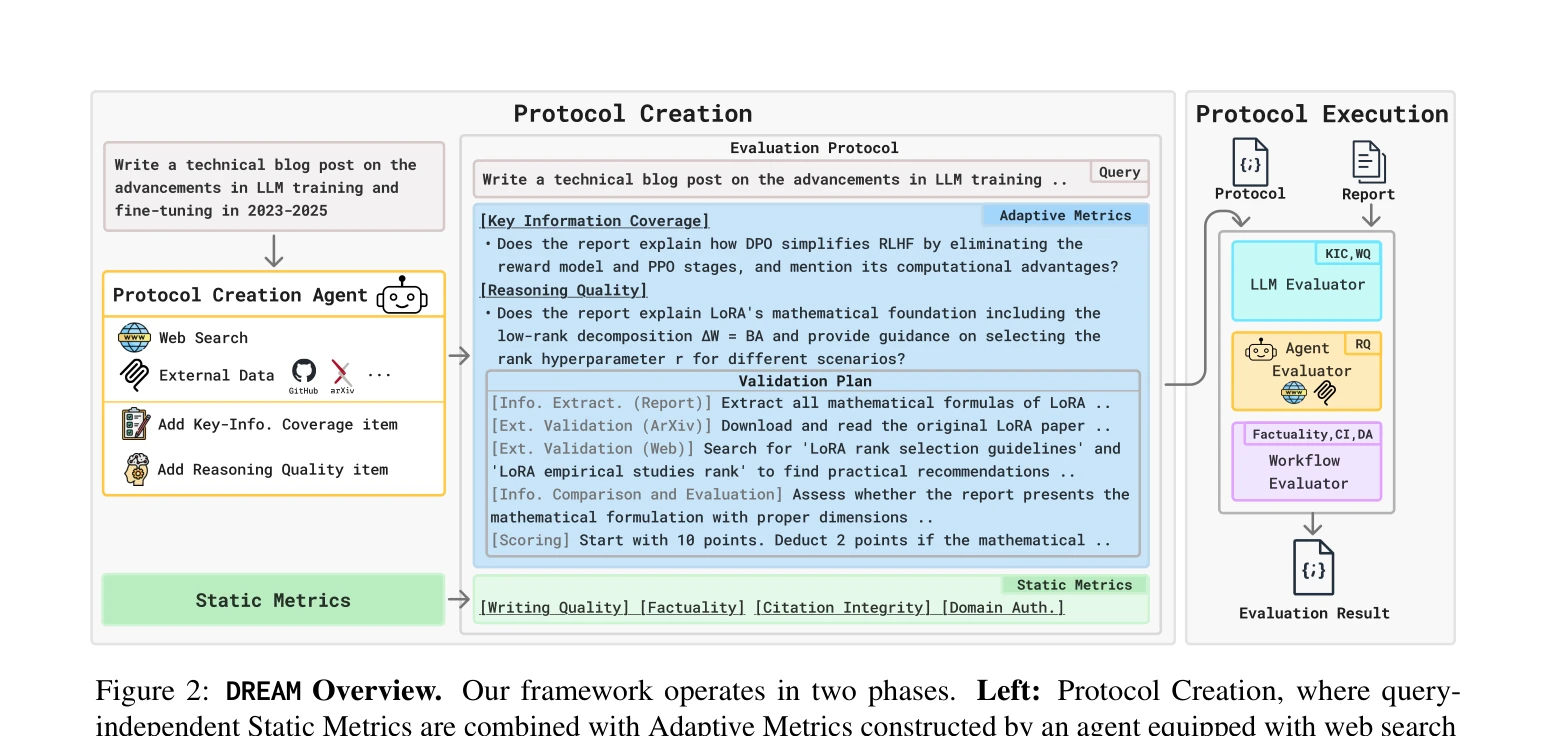Image resolution: width=1546 pixels, height=736 pixels.
Task: Click the [Info. Extract. (Report)] step
Action: tap(601, 403)
